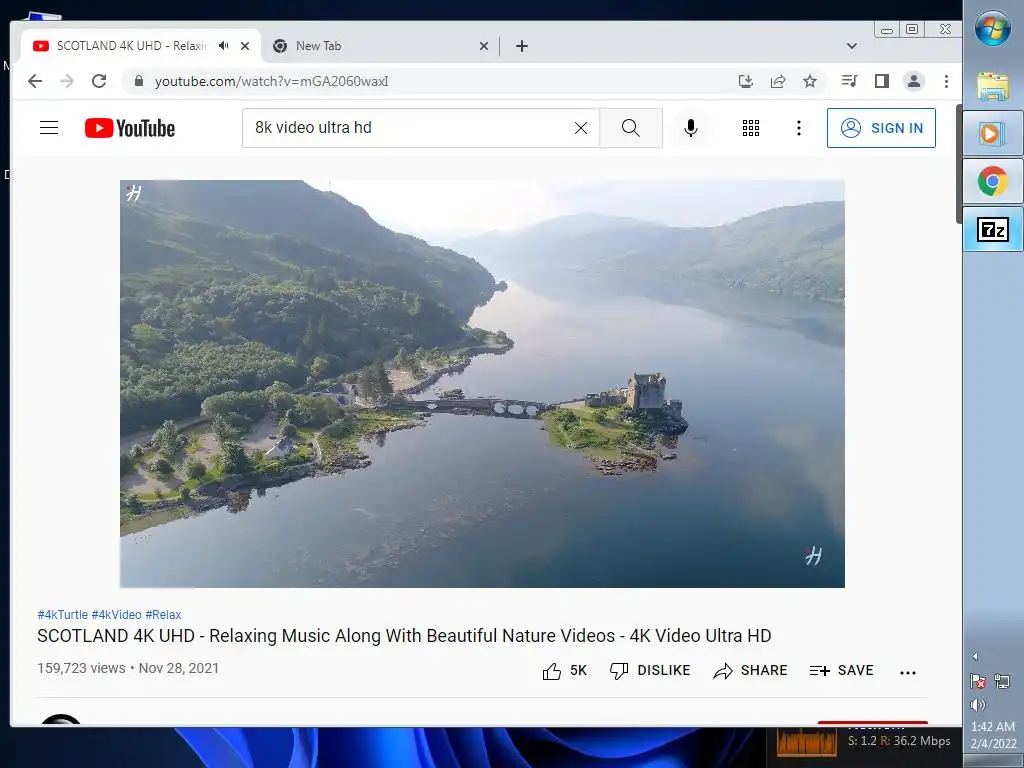The image size is (1024, 768).
Task: Install the YouTube app from the address bar
Action: click(x=745, y=81)
